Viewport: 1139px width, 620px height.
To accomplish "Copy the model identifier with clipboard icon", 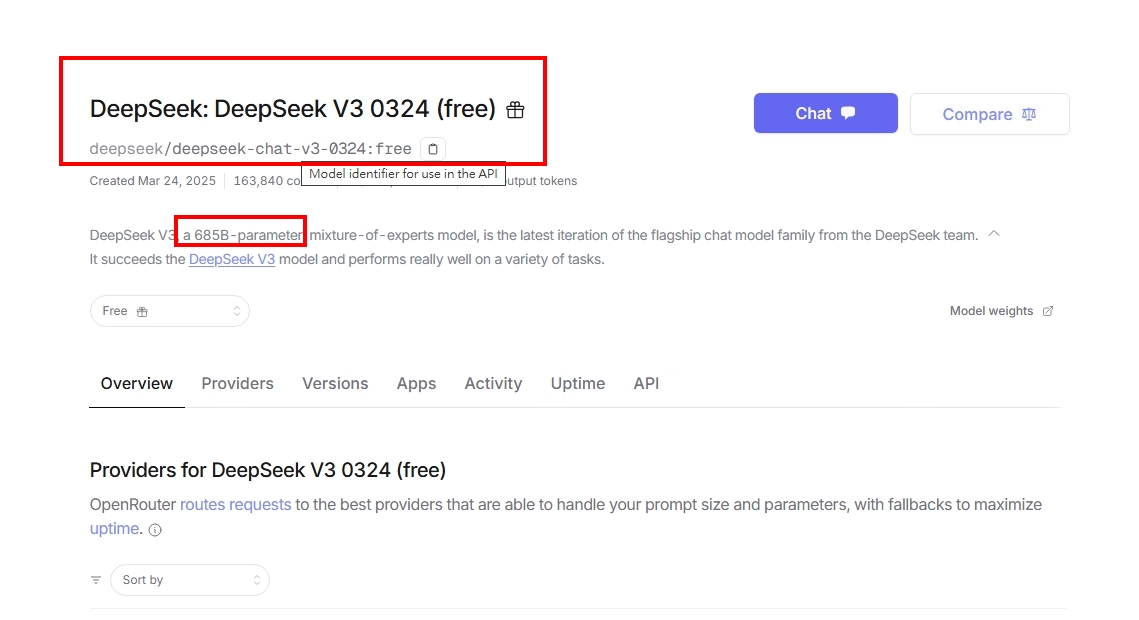I will point(433,149).
